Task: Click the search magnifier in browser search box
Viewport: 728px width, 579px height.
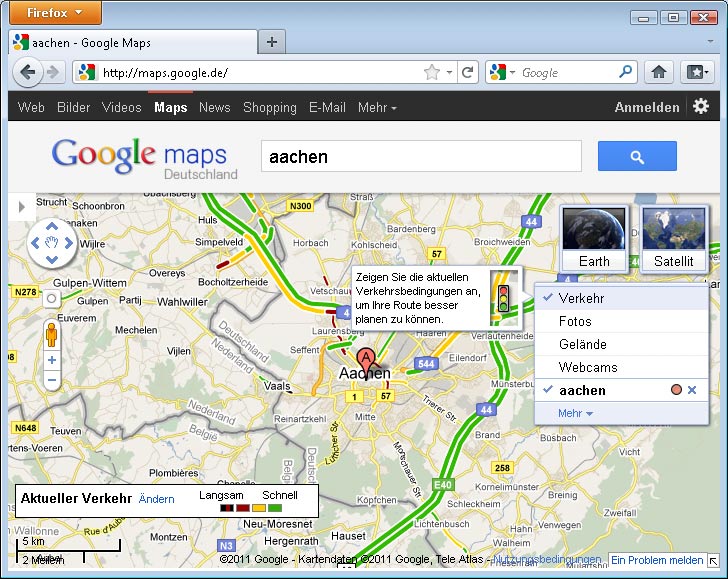Action: click(x=625, y=72)
